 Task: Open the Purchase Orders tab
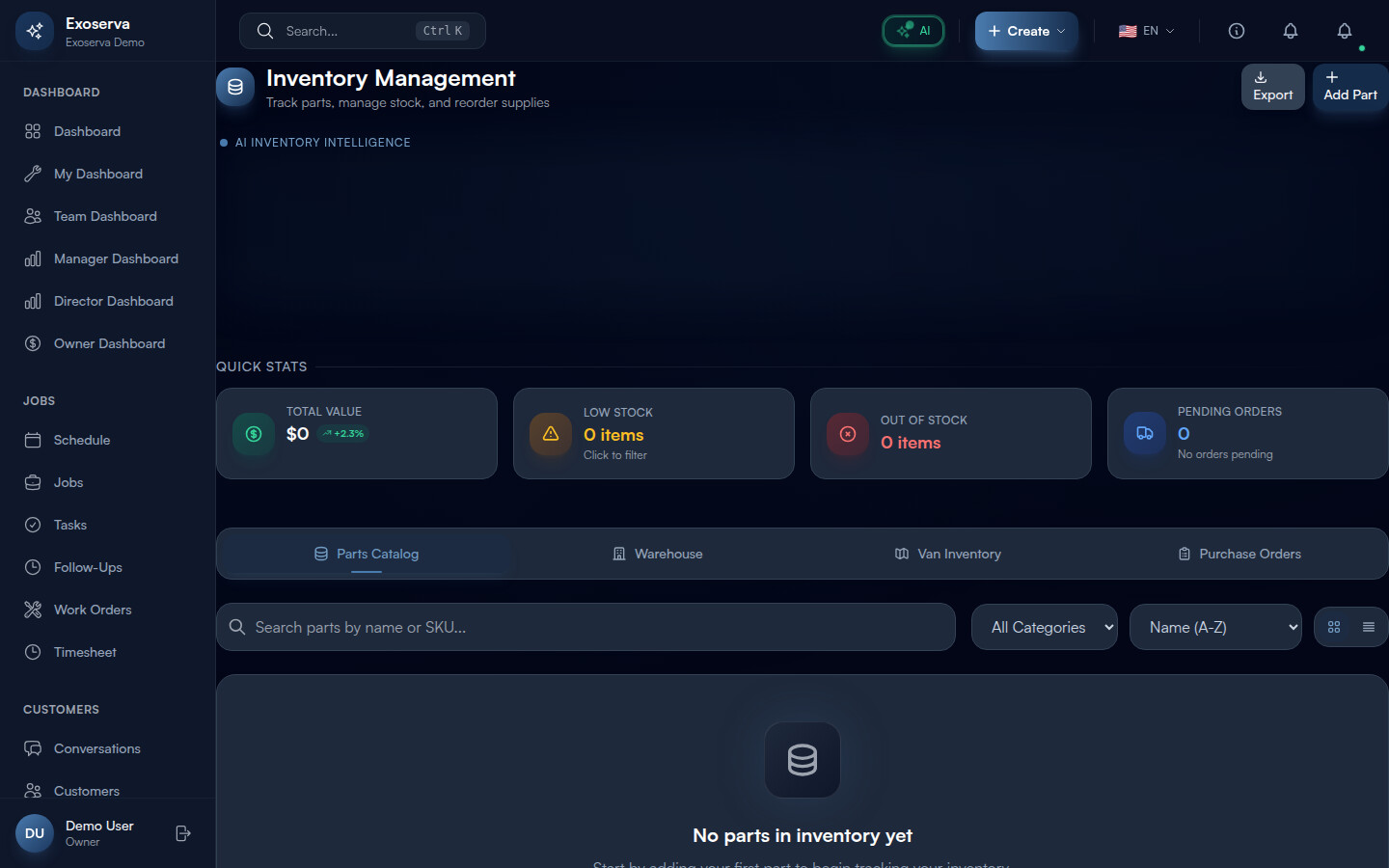(1239, 554)
